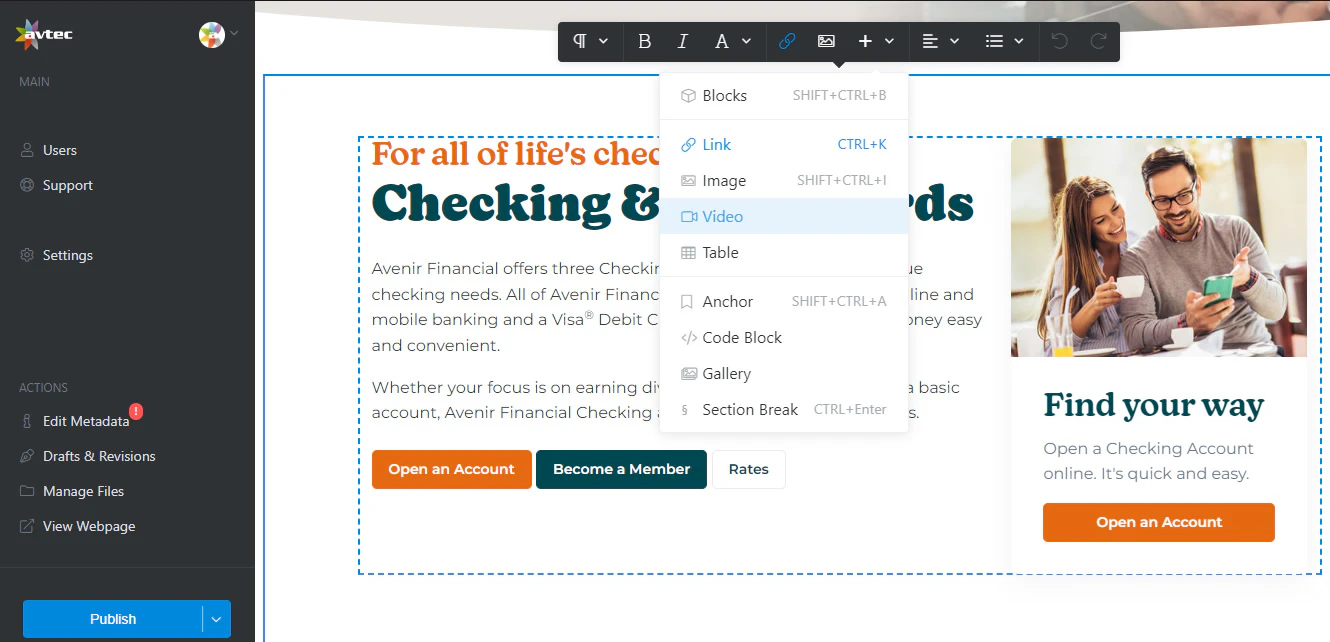This screenshot has height=642, width=1330.
Task: Click the Manage Files folder icon
Action: [27, 491]
